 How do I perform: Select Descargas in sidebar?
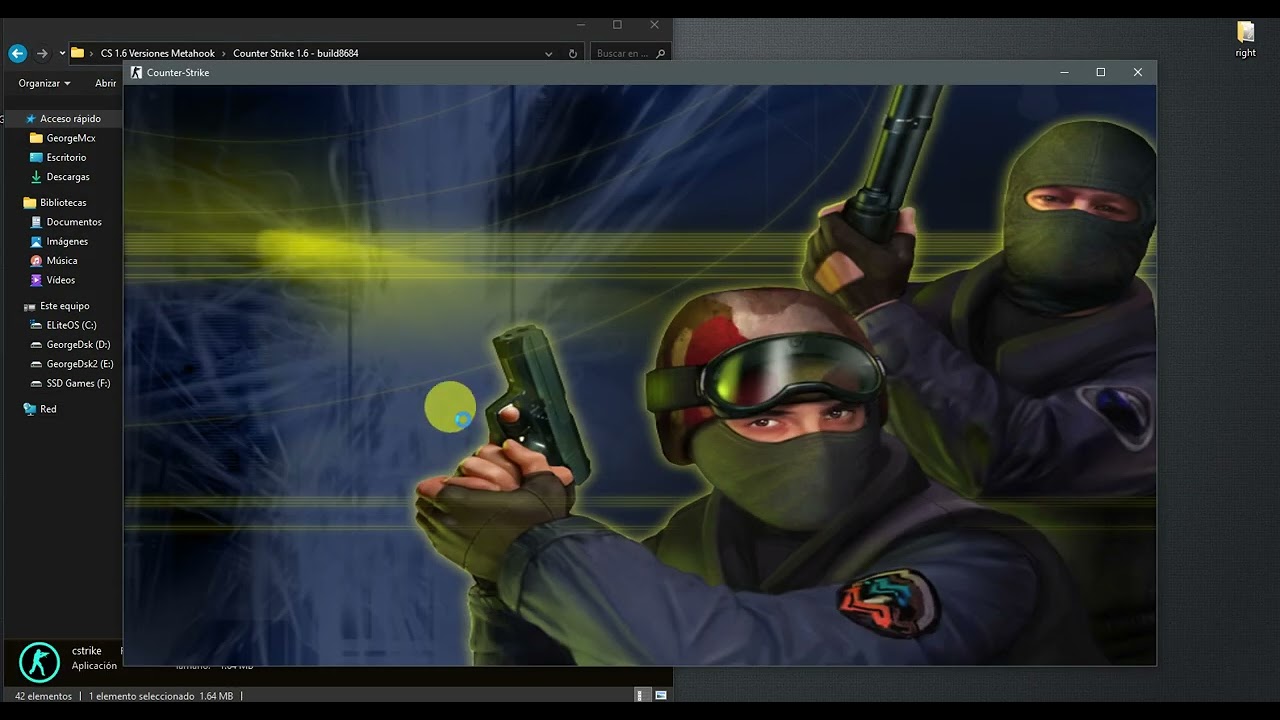(68, 177)
